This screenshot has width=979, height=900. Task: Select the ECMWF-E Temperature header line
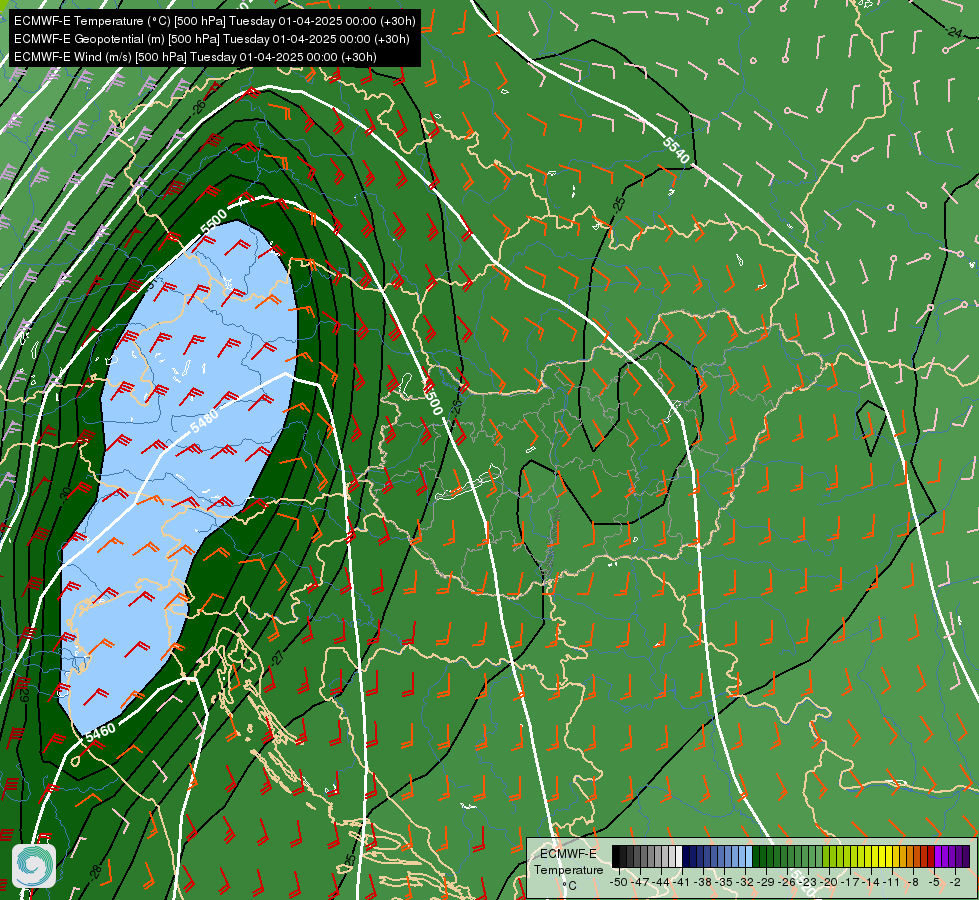pyautogui.click(x=215, y=21)
